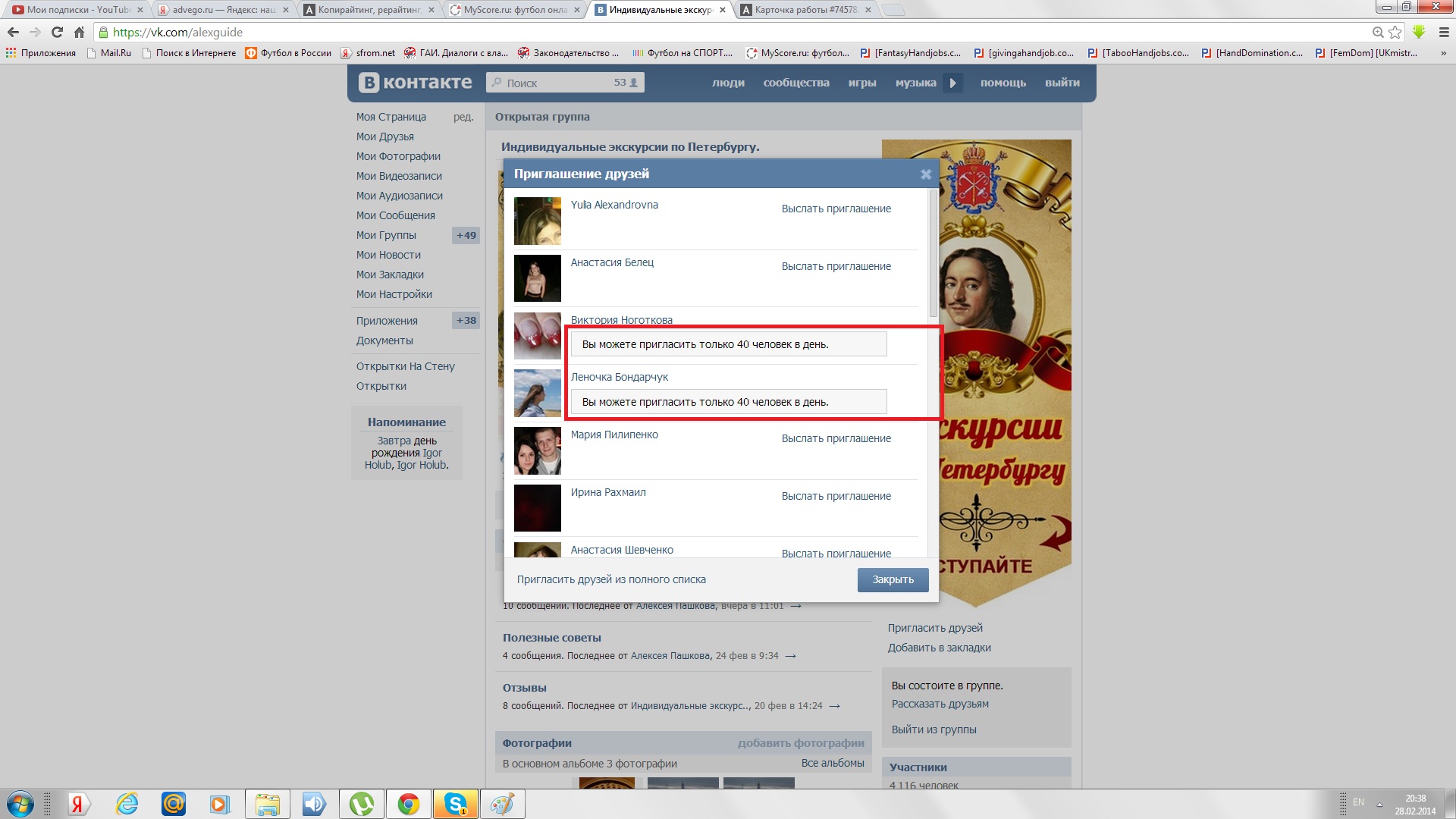Open the Chrome hamburger menu icon
The image size is (1456, 819).
click(x=1444, y=32)
